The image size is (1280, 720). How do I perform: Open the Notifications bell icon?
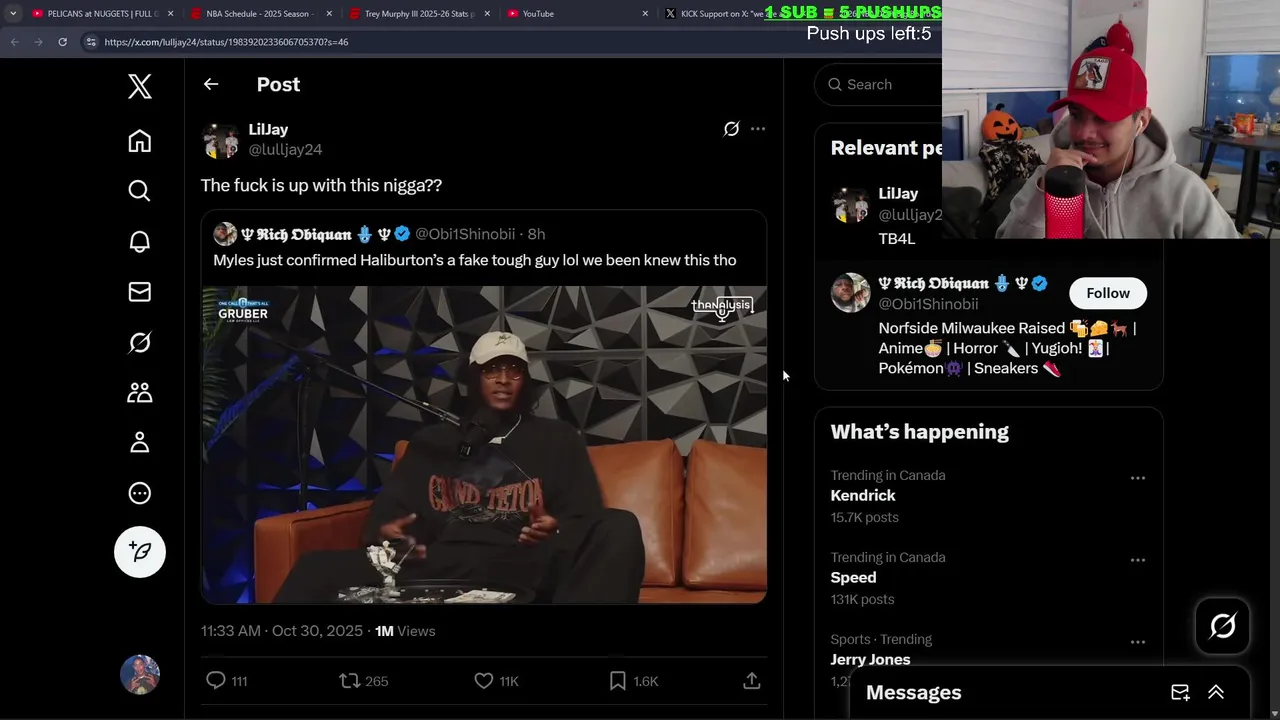[x=139, y=241]
